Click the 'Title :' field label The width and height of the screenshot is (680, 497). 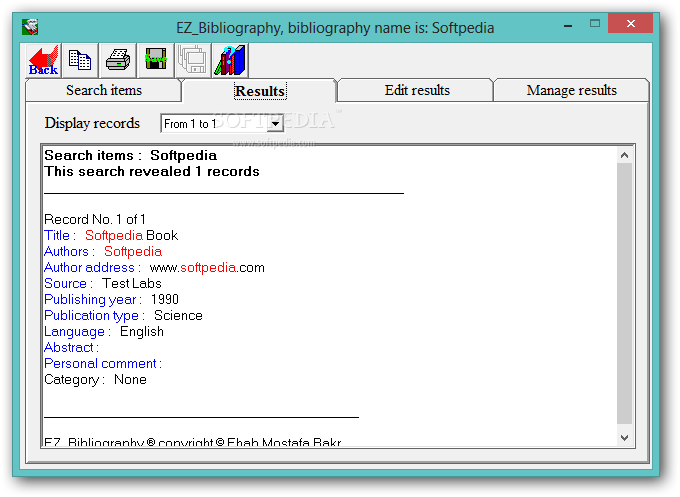click(60, 235)
